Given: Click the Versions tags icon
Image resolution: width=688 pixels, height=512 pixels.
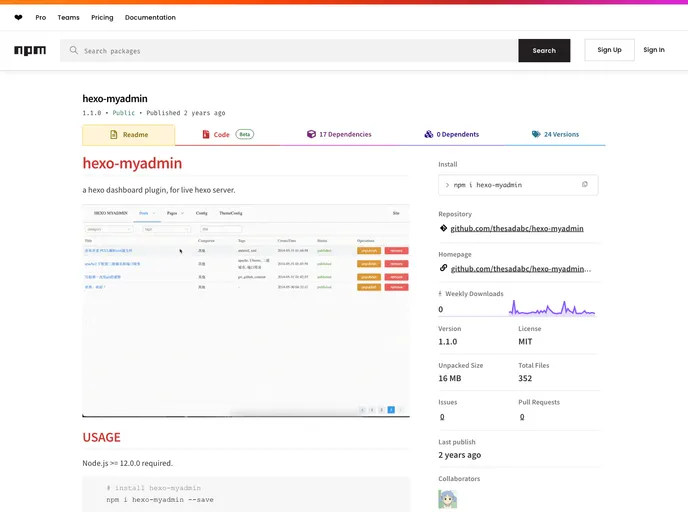Looking at the screenshot, I should click(x=536, y=134).
